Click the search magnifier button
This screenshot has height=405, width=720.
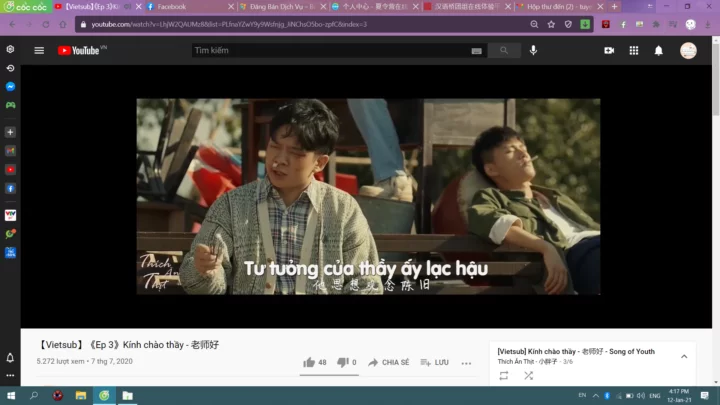pos(504,51)
